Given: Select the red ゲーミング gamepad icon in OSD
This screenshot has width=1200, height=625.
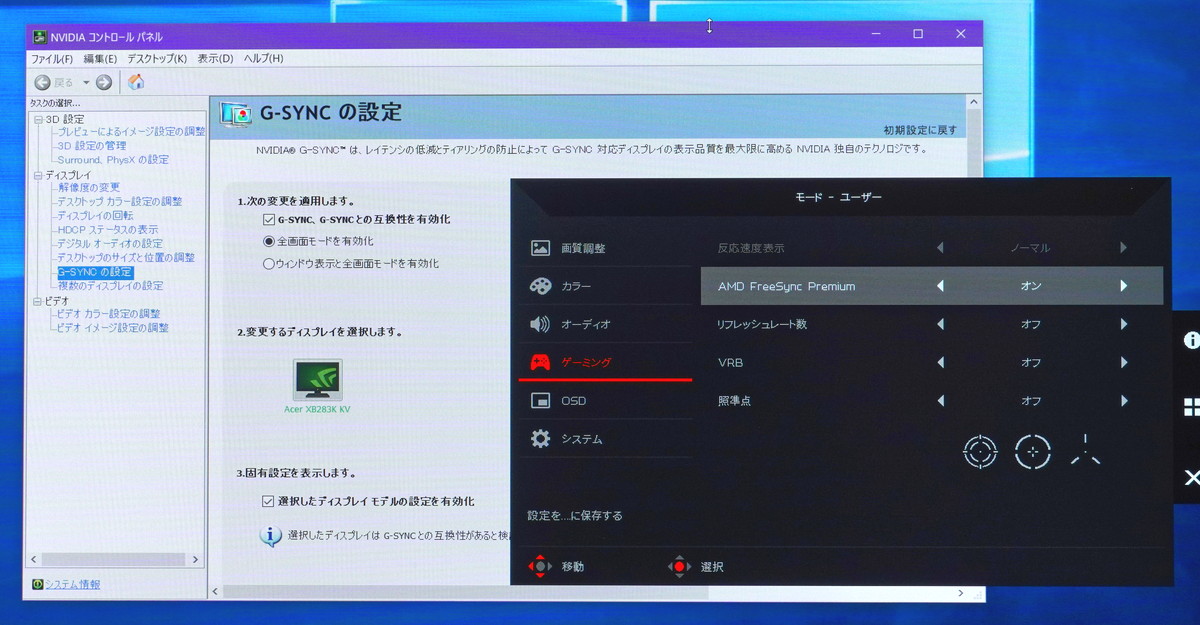Looking at the screenshot, I should (540, 362).
